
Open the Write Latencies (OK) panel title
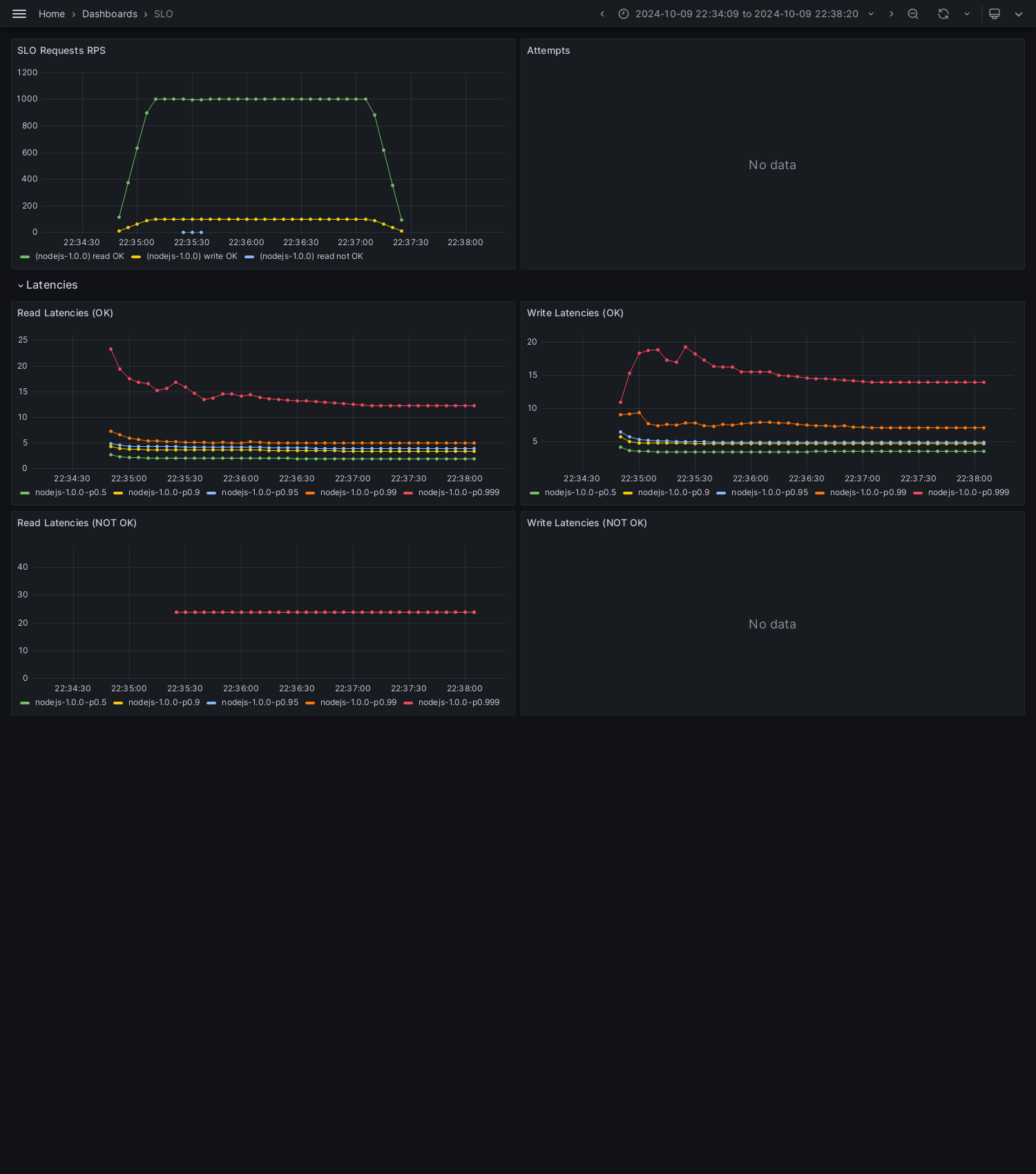(x=575, y=313)
